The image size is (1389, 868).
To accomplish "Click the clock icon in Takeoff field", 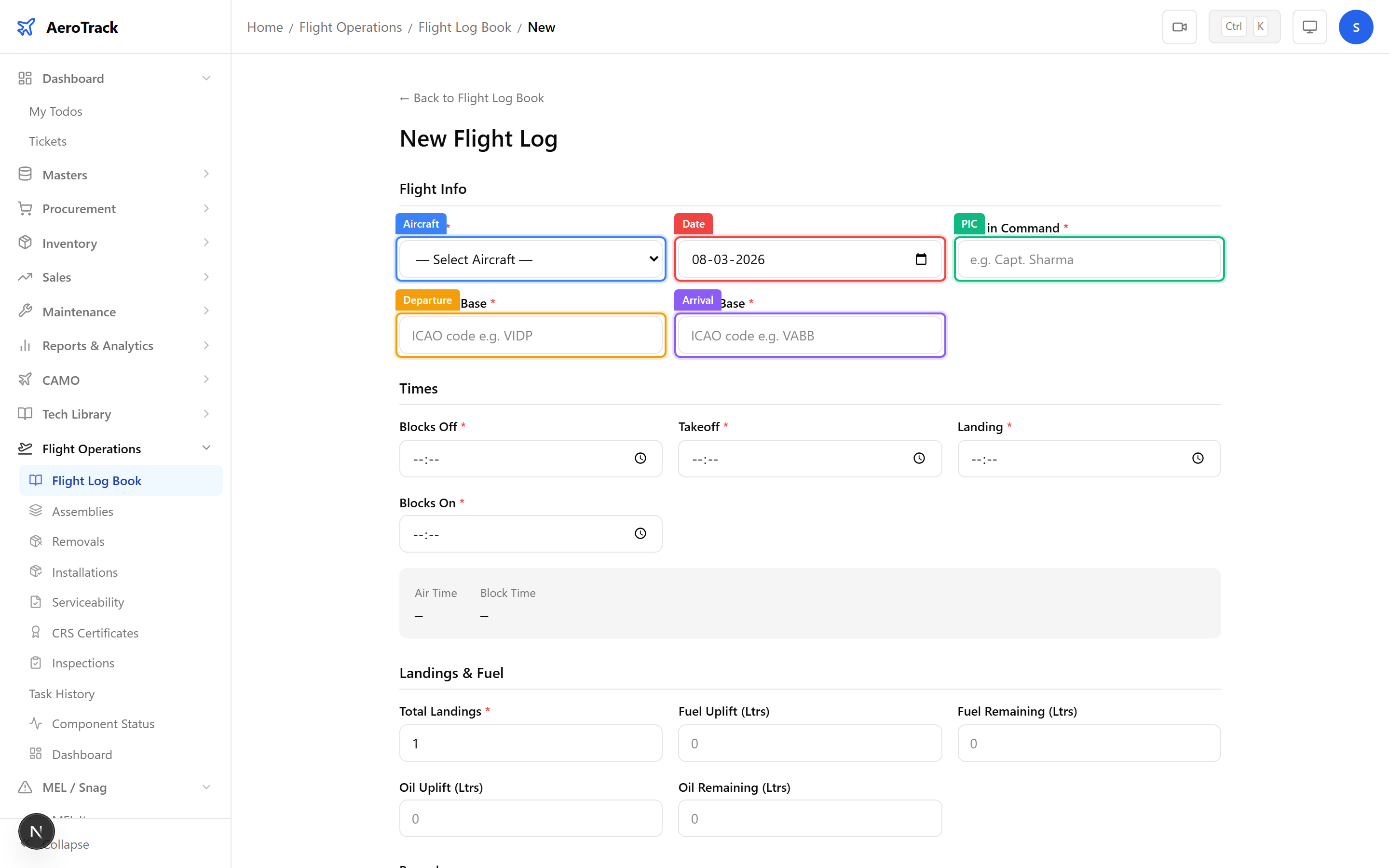I will tap(919, 458).
